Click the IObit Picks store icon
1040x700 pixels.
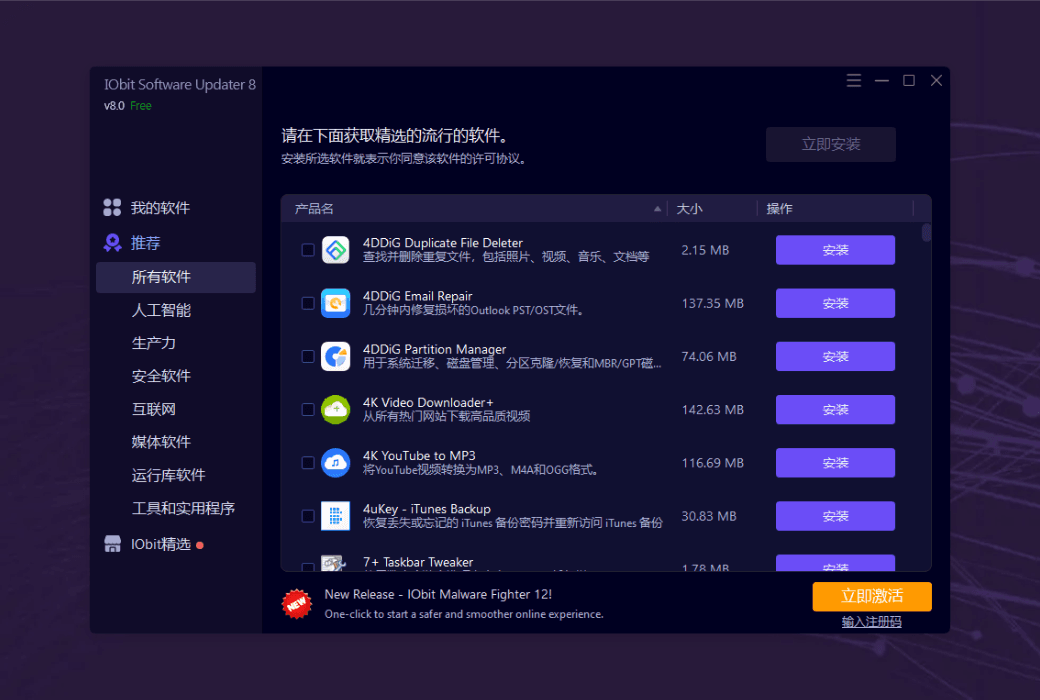coord(112,544)
